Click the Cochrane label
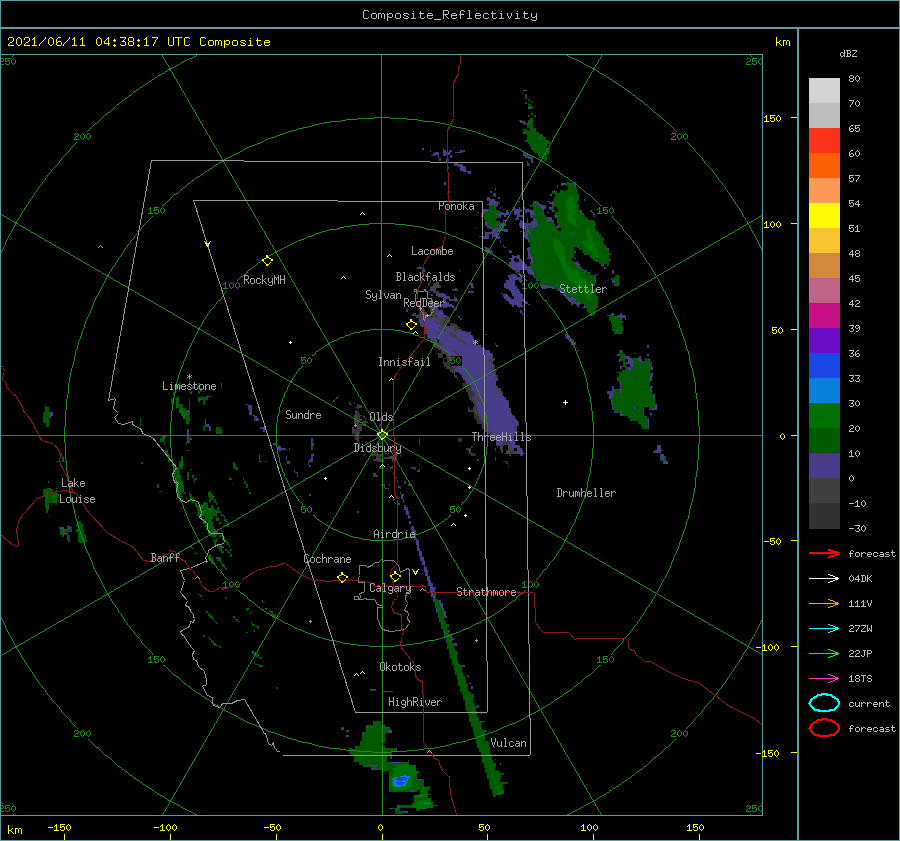Image resolution: width=900 pixels, height=841 pixels. [x=327, y=559]
